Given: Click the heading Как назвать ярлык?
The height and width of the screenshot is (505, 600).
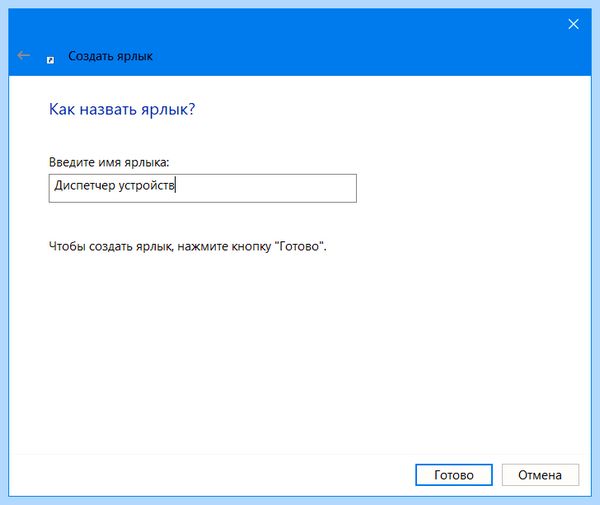Looking at the screenshot, I should [122, 109].
